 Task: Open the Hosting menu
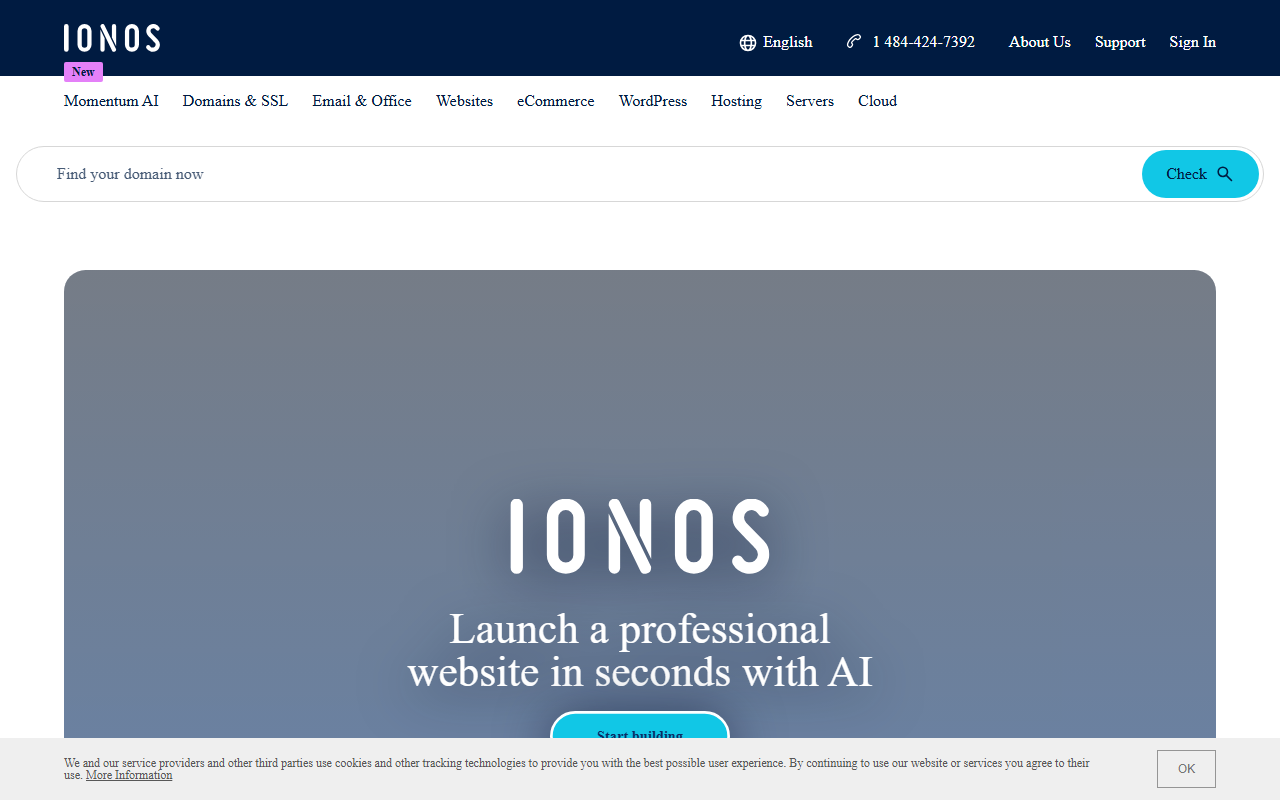point(736,101)
